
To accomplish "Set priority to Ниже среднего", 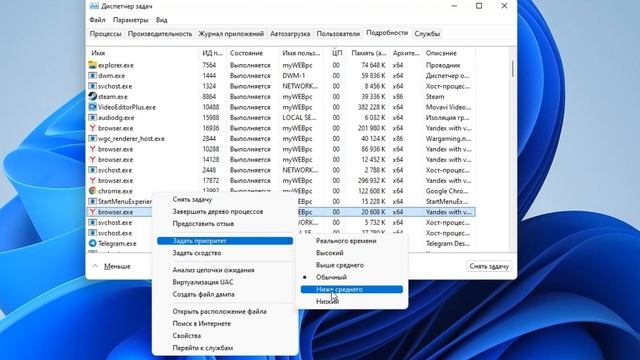I will [x=351, y=289].
